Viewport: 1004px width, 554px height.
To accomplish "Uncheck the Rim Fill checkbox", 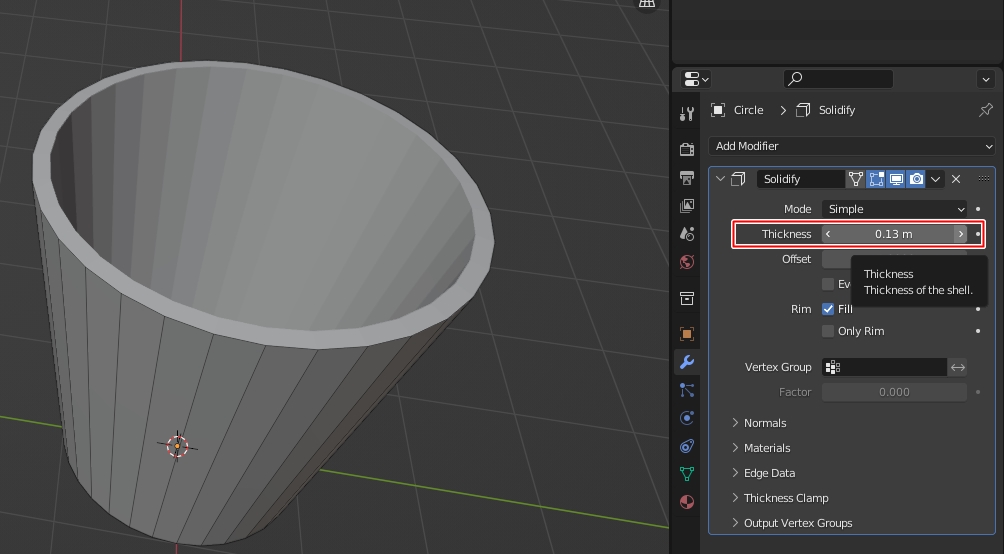I will tap(828, 309).
